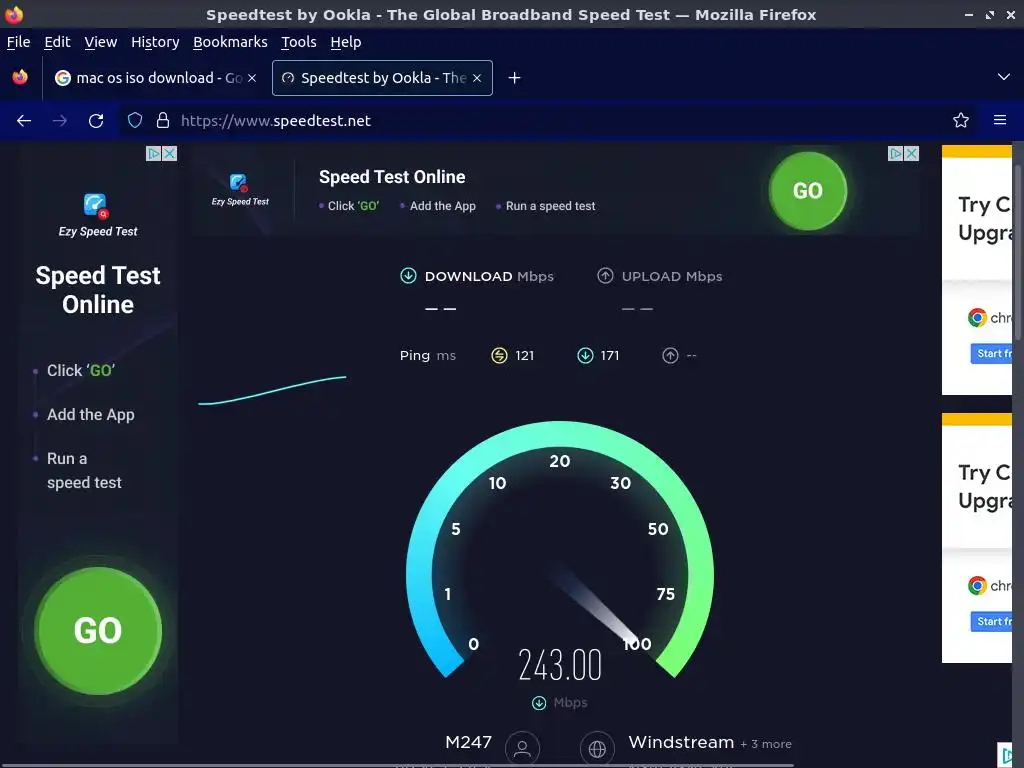Go back with the browser back arrow
Screen dimensions: 1024x768
click(24, 121)
